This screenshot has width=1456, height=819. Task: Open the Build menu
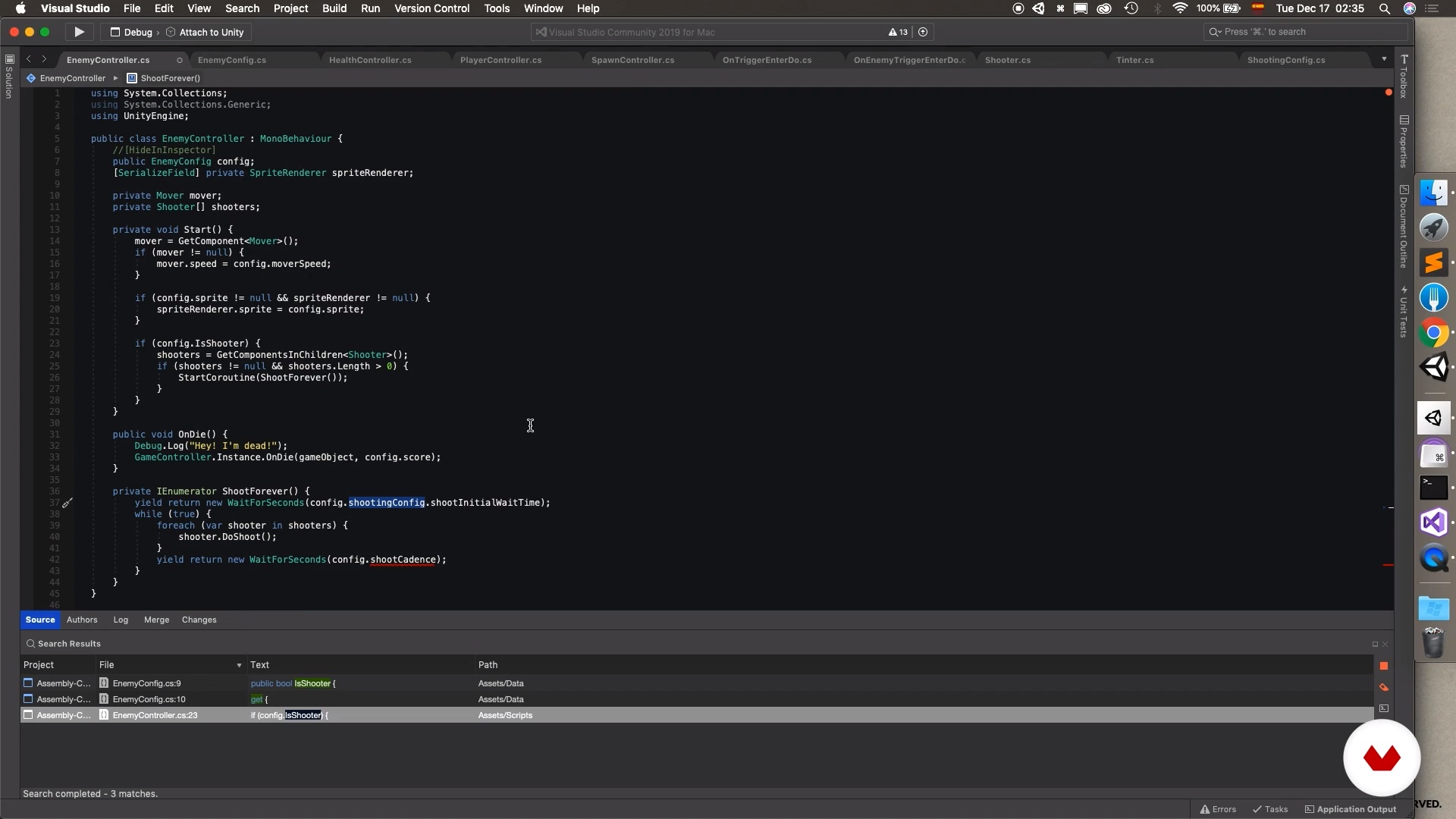tap(334, 8)
